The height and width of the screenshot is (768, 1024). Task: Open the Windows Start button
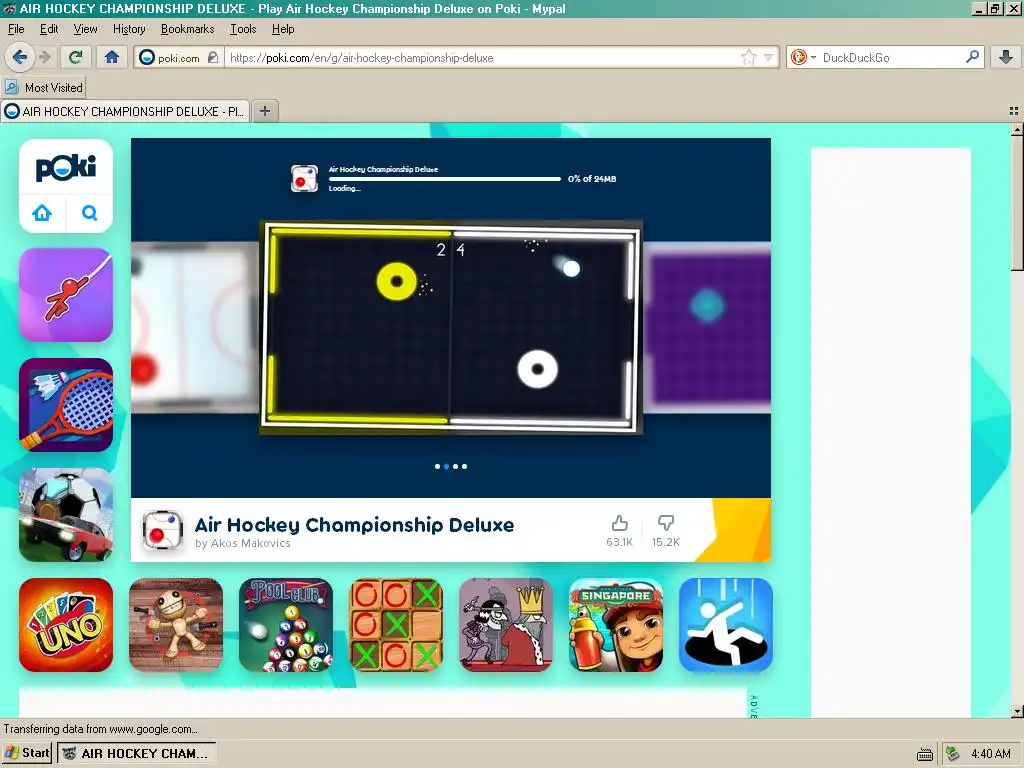[27, 753]
